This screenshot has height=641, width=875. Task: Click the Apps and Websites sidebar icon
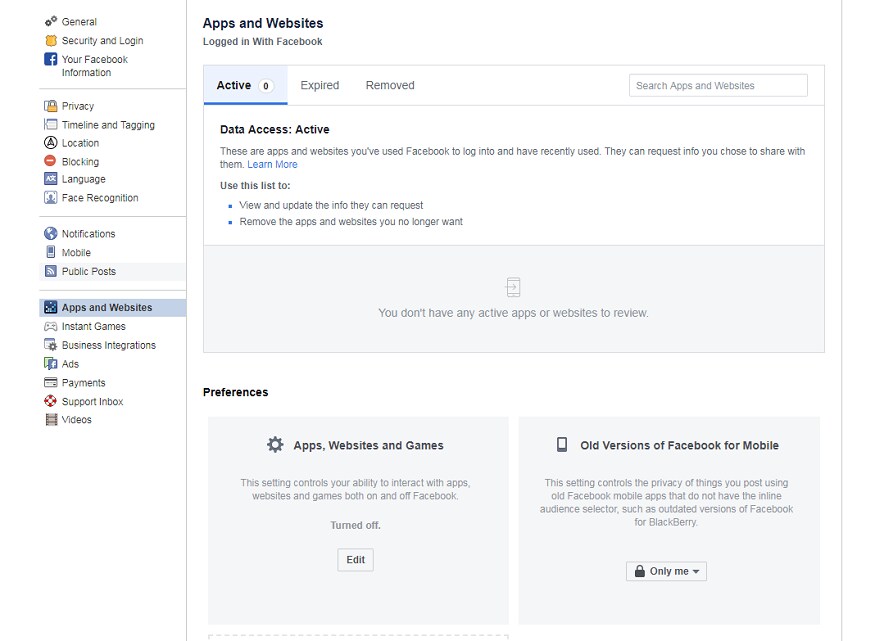(51, 307)
